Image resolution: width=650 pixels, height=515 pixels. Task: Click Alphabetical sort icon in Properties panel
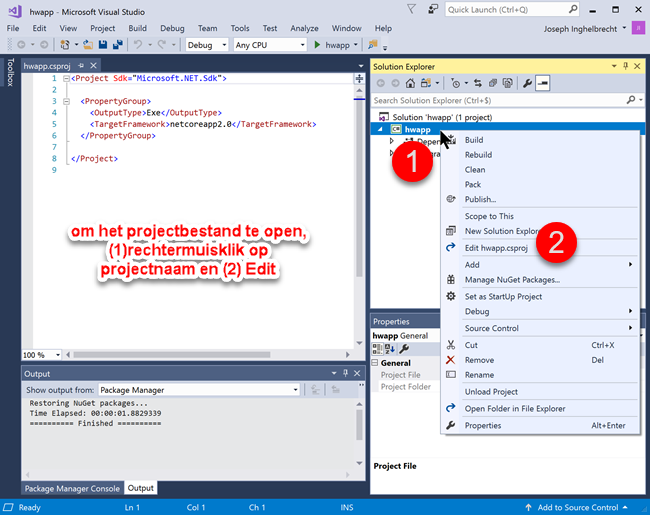pos(390,349)
